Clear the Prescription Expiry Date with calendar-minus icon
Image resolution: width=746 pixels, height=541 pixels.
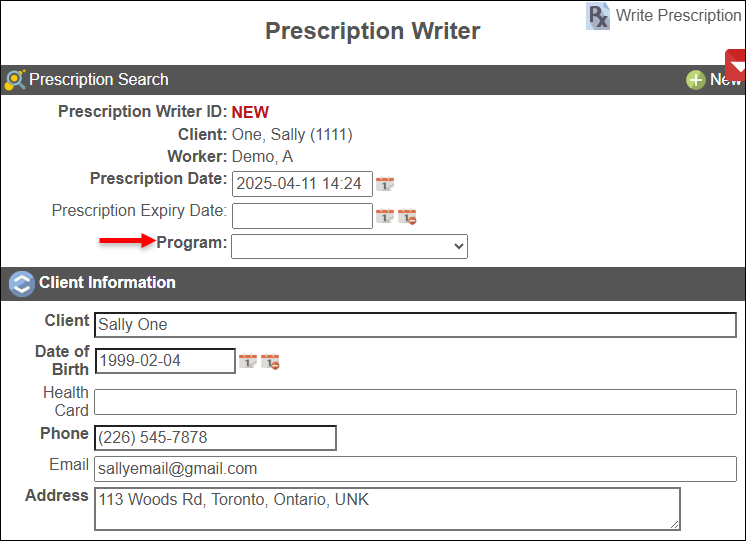click(407, 216)
